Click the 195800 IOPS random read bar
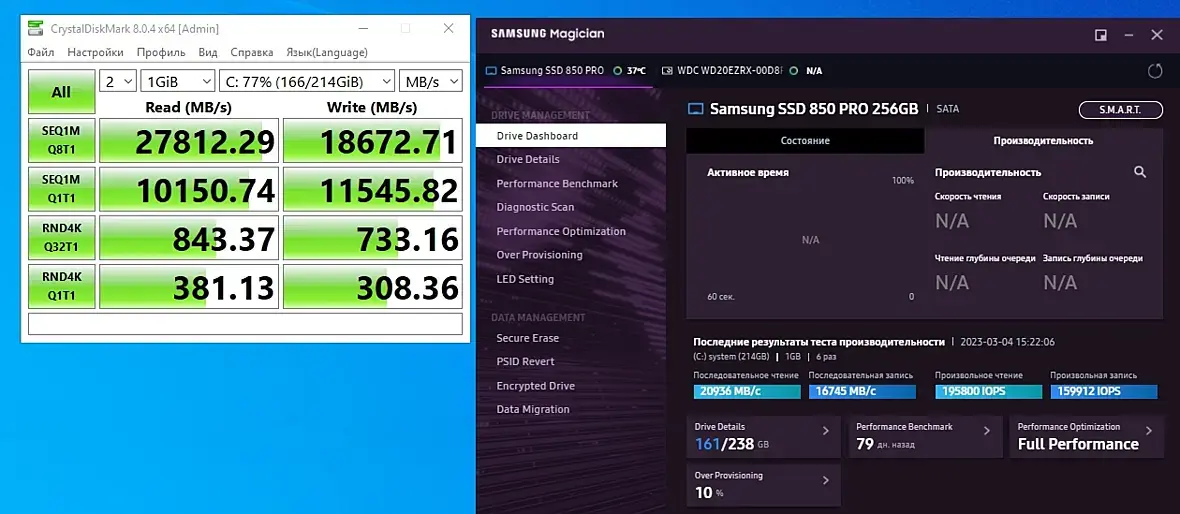This screenshot has height=514, width=1180. pyautogui.click(x=989, y=391)
